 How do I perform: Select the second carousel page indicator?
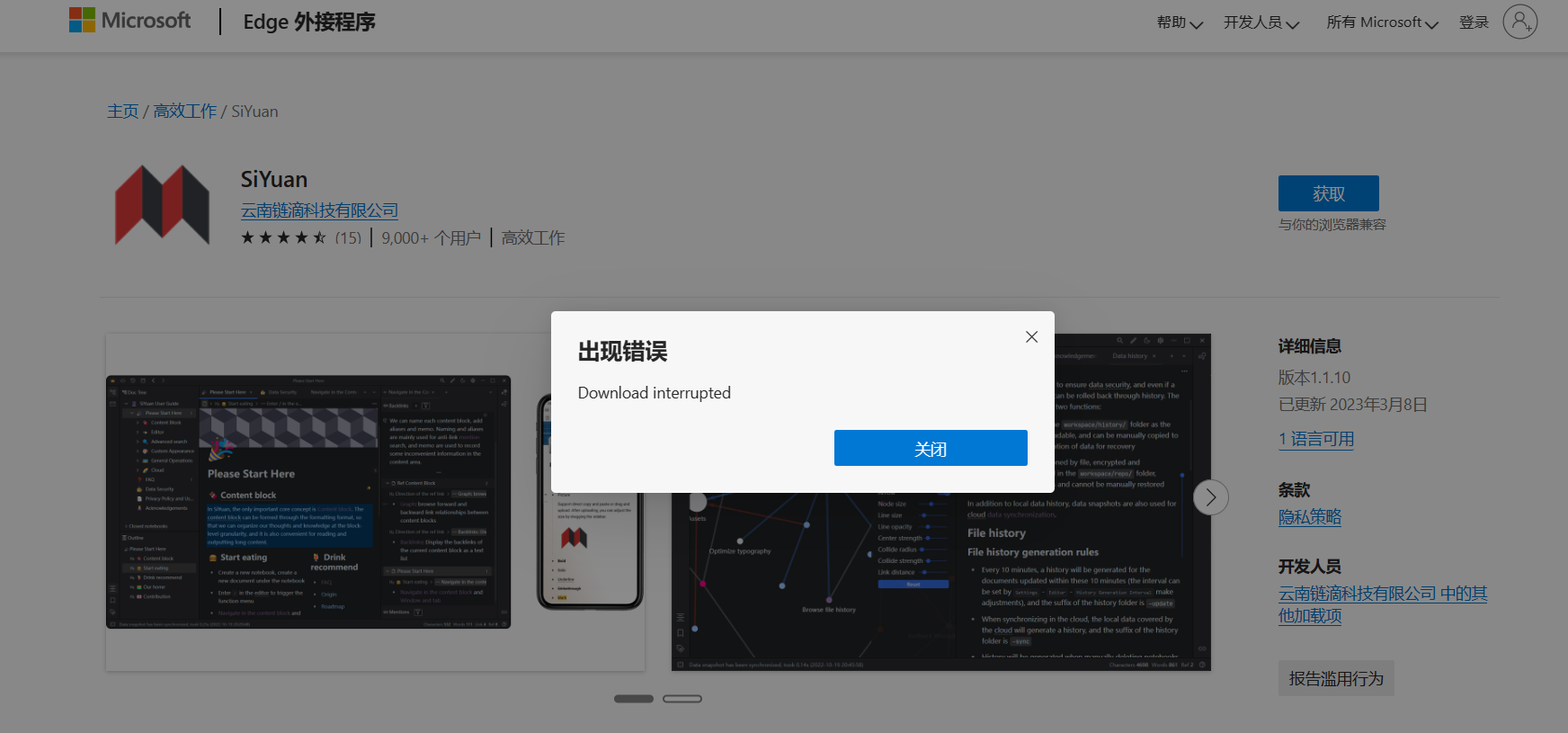682,699
